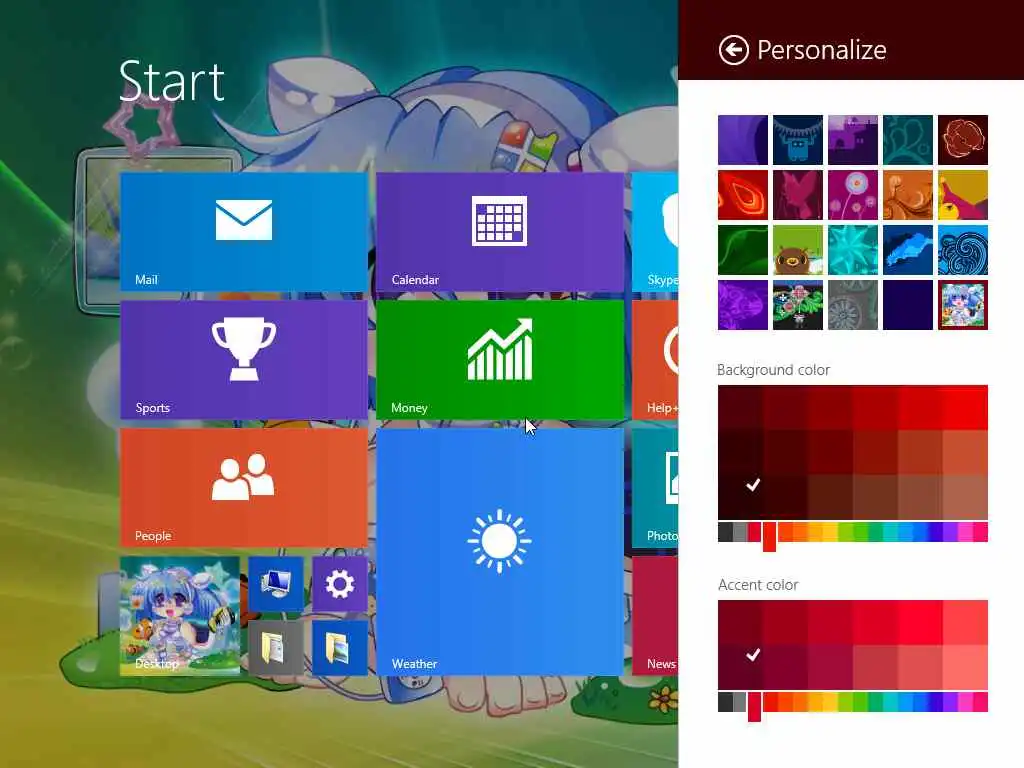Open the gray Documents folder tile
Screen dimensions: 1024x768
tap(276, 648)
